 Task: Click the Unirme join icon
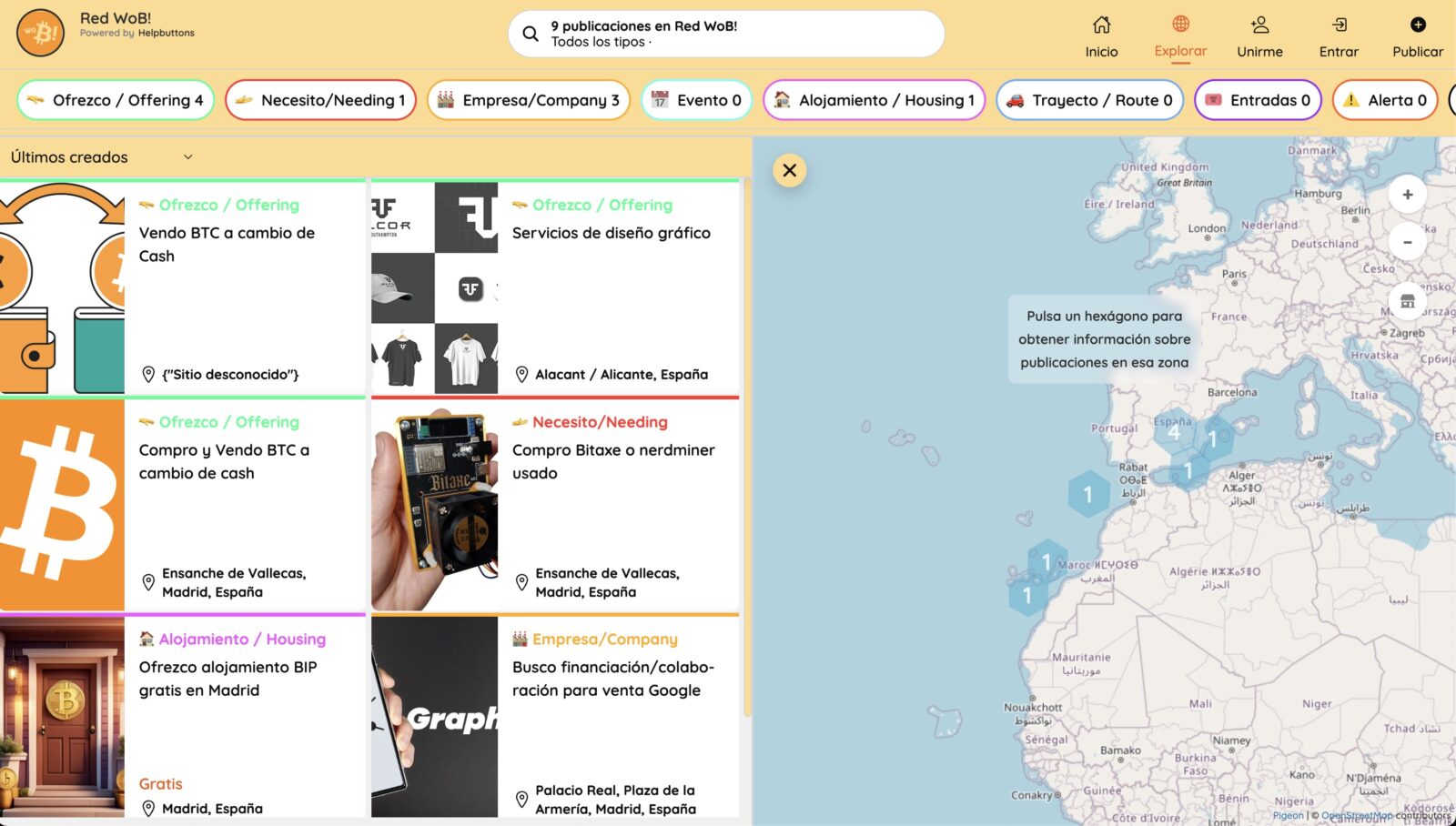(x=1259, y=25)
